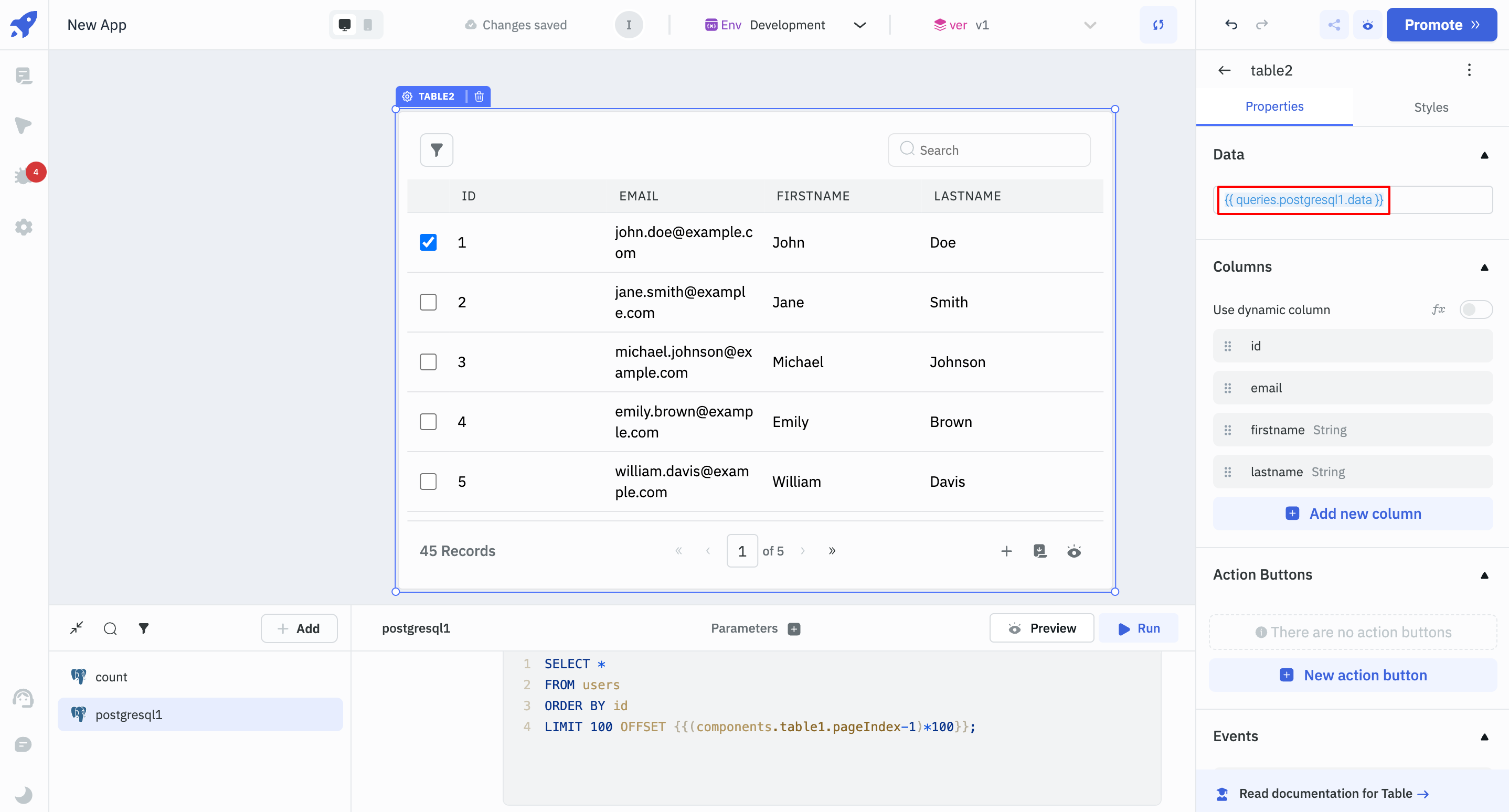Screen dimensions: 1509x812
Task: Click the undo arrow icon
Action: pos(1231,25)
